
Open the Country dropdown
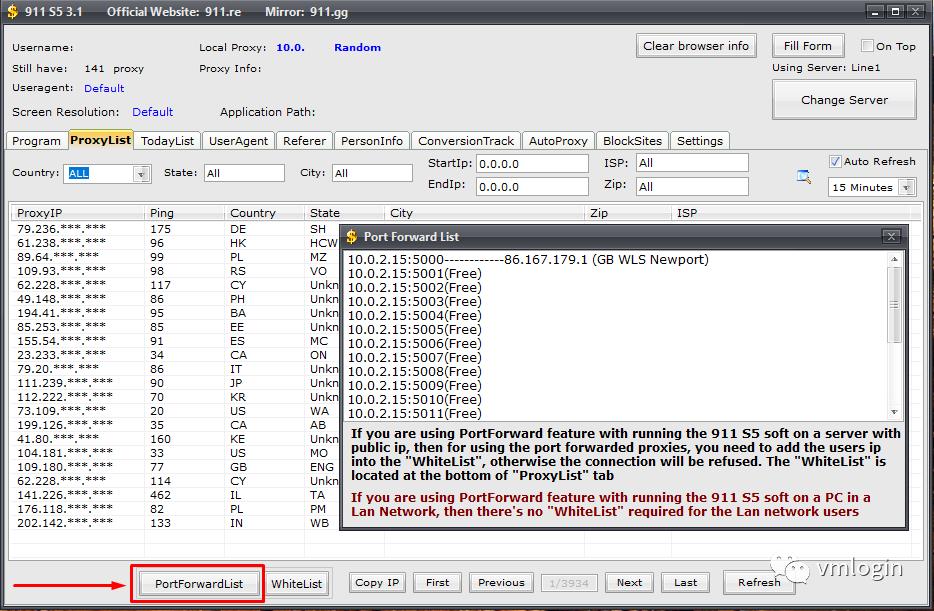tap(141, 174)
